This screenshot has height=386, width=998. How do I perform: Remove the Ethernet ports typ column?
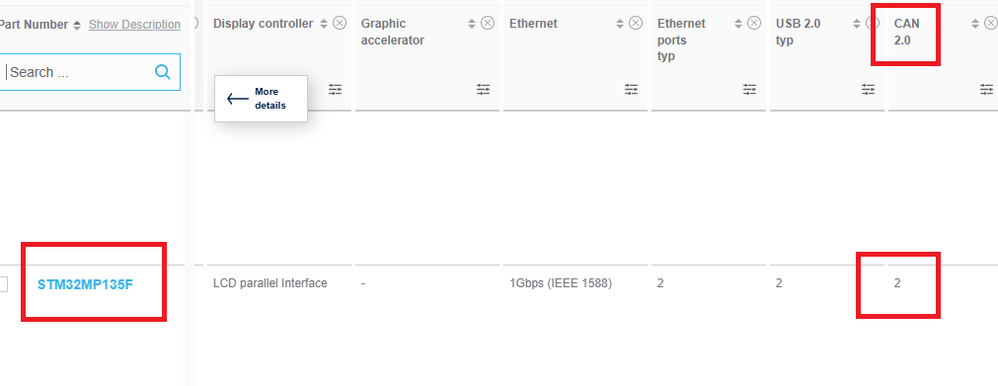tap(754, 24)
